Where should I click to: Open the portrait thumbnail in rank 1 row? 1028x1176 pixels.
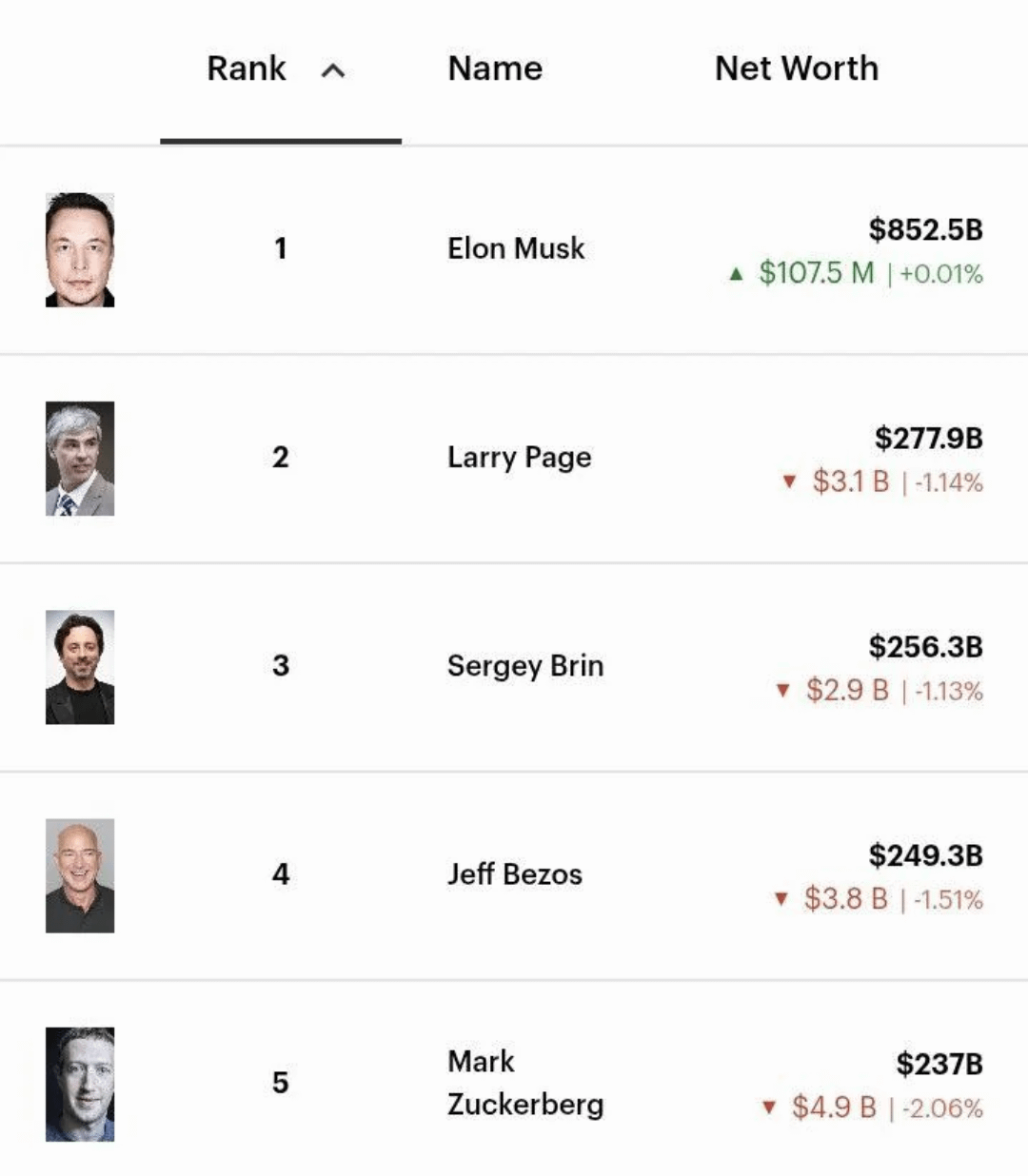pos(80,250)
